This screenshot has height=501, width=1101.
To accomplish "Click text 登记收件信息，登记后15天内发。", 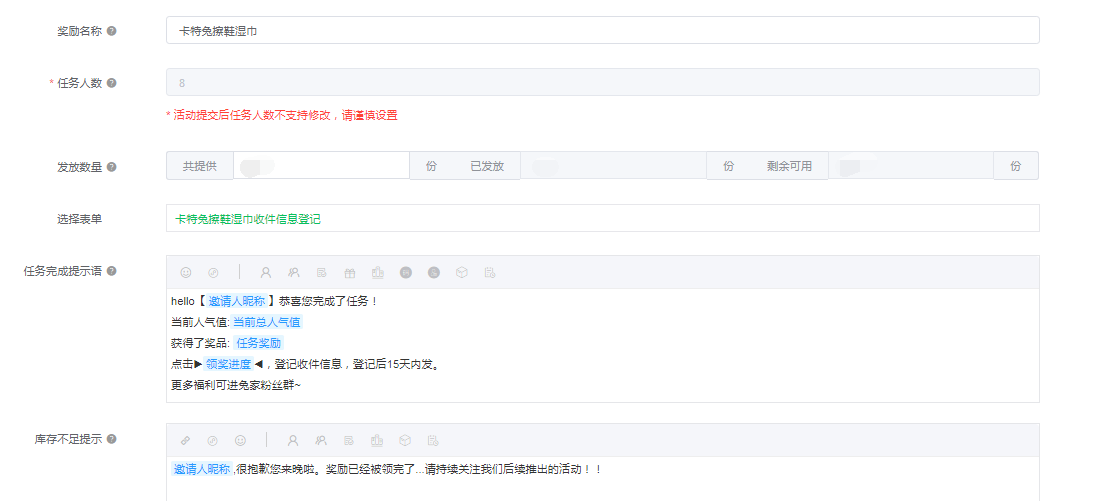I will tap(357, 364).
